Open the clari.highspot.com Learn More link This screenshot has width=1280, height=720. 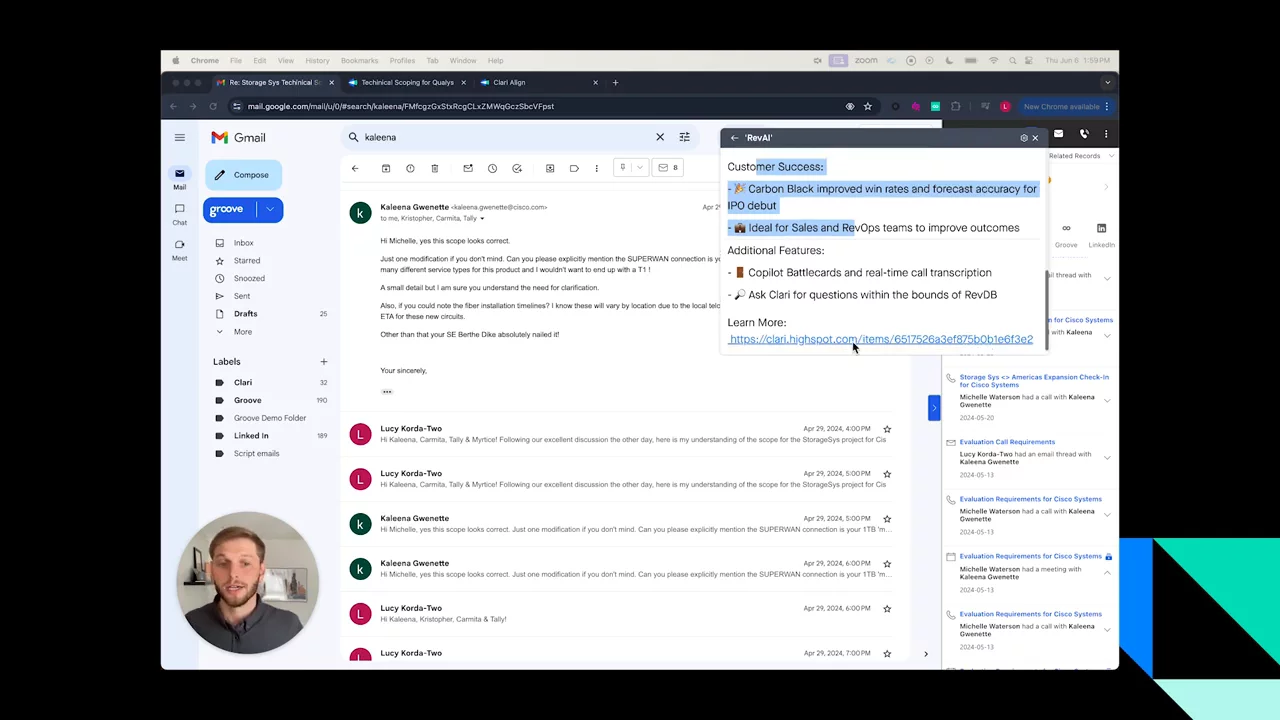point(880,339)
